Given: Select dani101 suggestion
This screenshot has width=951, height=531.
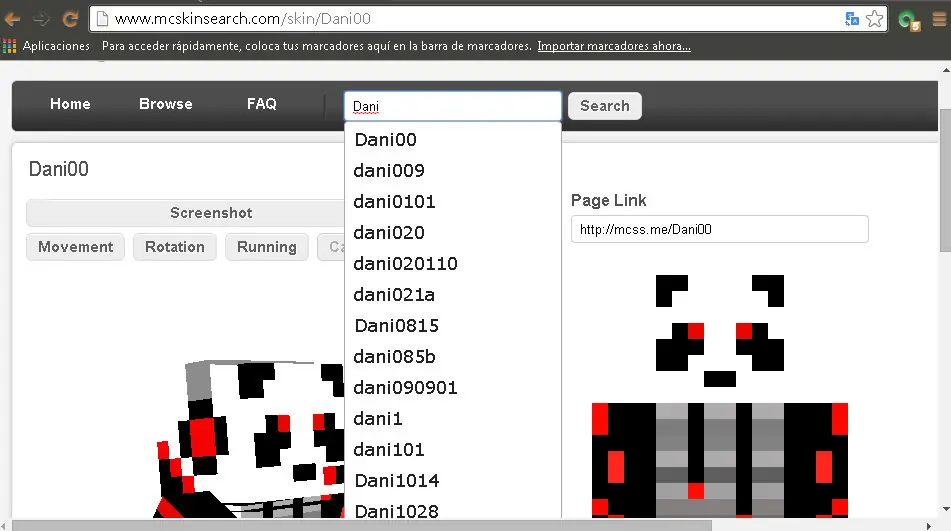Looking at the screenshot, I should coord(452,449).
